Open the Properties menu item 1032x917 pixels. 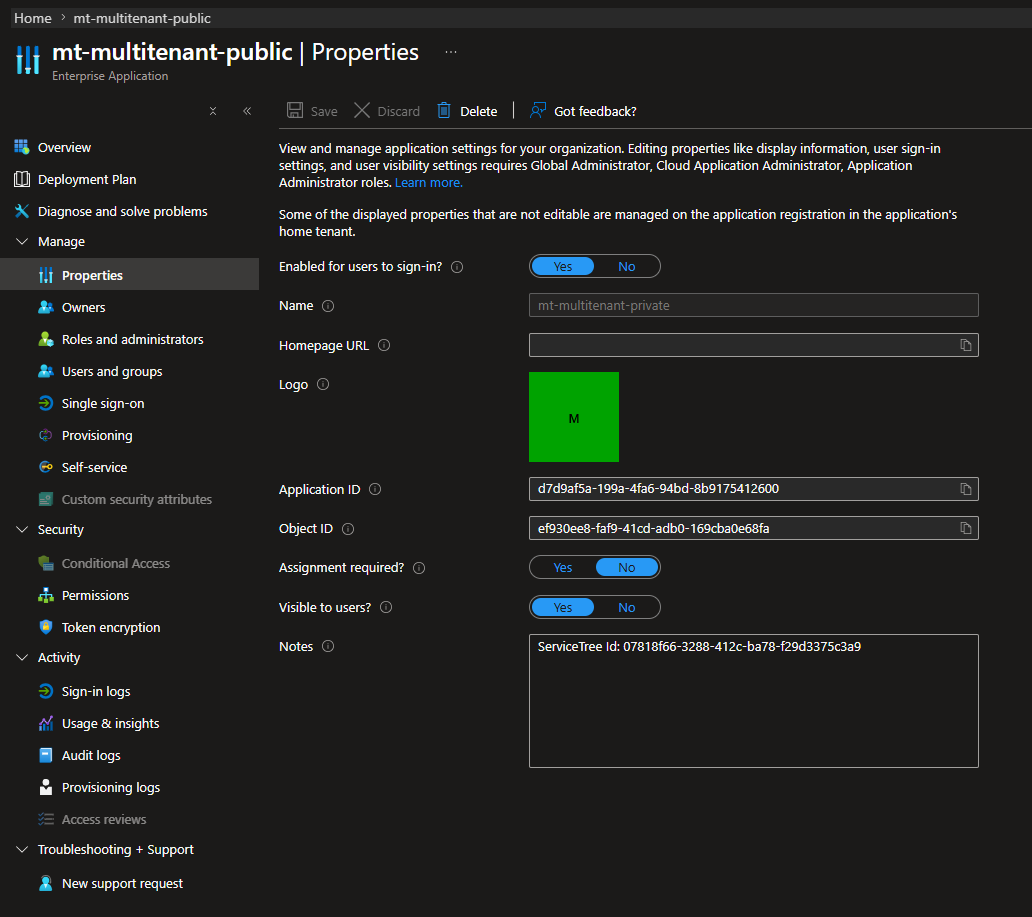click(130, 275)
